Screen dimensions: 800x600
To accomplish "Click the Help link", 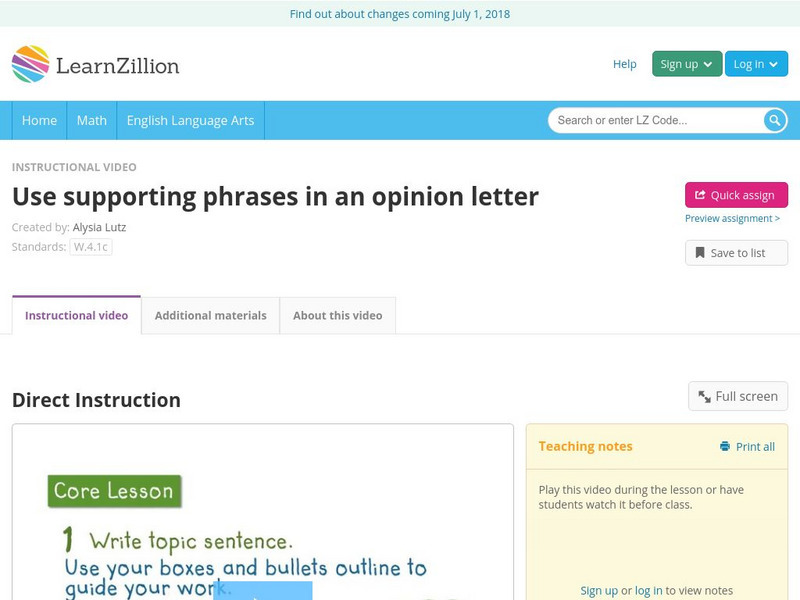I will pos(624,64).
